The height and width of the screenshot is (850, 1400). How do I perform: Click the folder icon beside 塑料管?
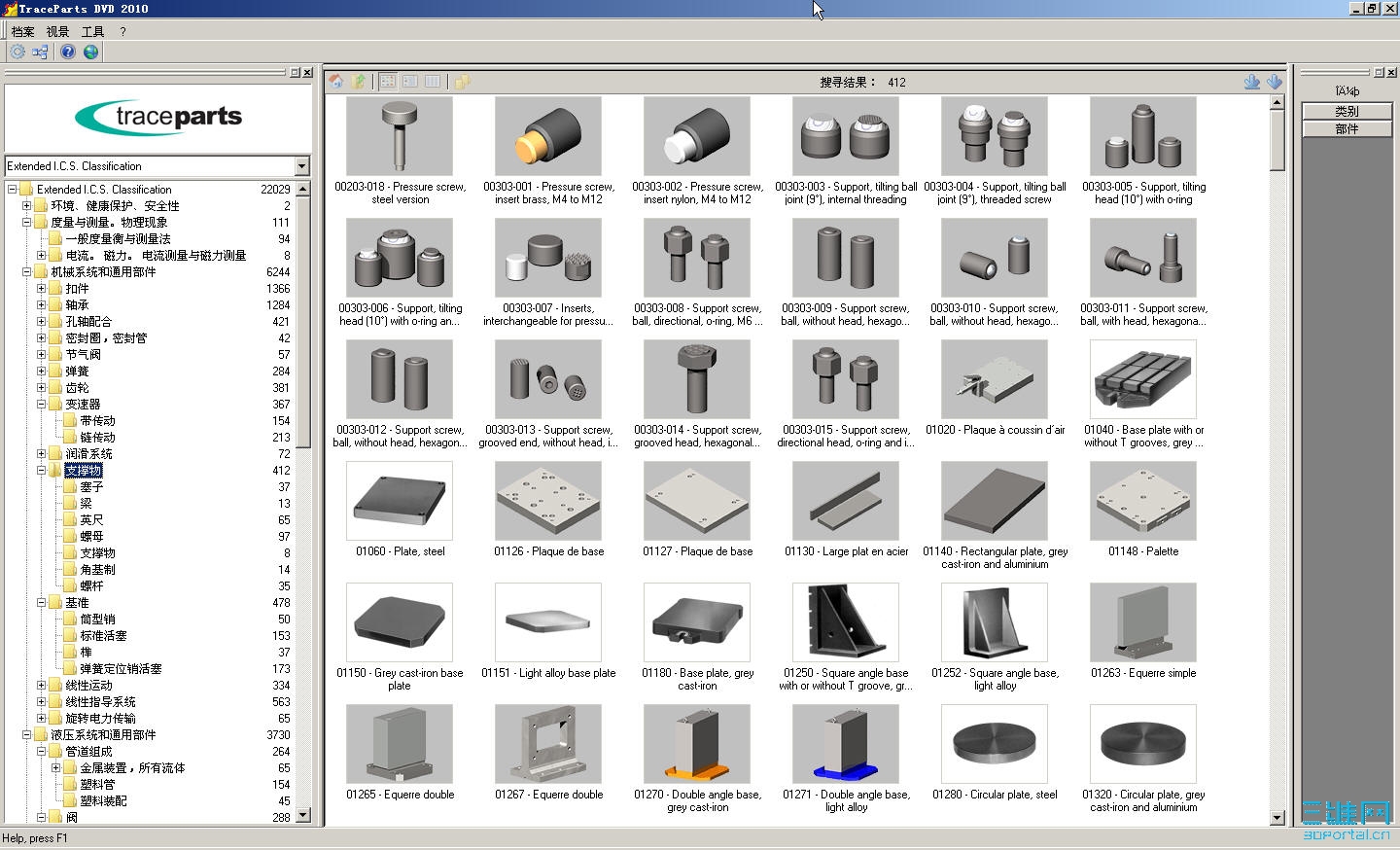(x=69, y=785)
